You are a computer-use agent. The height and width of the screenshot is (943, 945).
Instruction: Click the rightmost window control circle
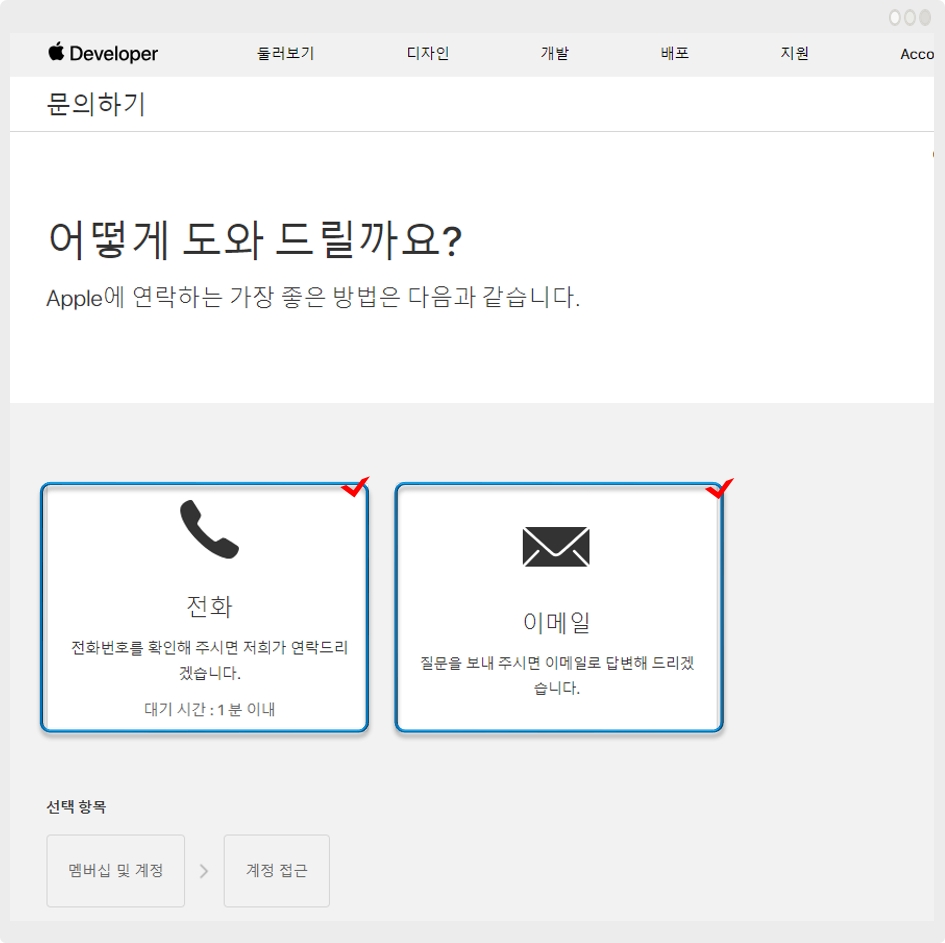(x=923, y=18)
